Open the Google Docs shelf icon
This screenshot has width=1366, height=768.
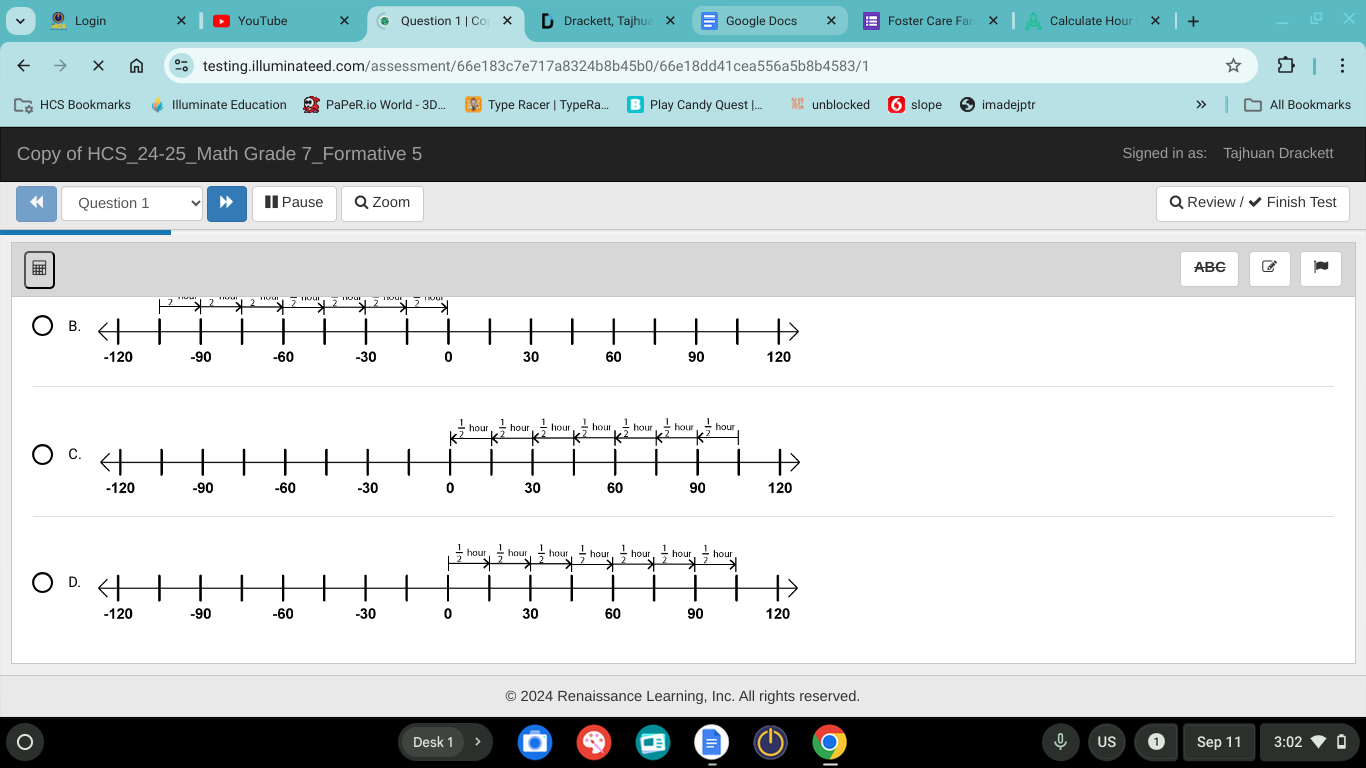[711, 742]
